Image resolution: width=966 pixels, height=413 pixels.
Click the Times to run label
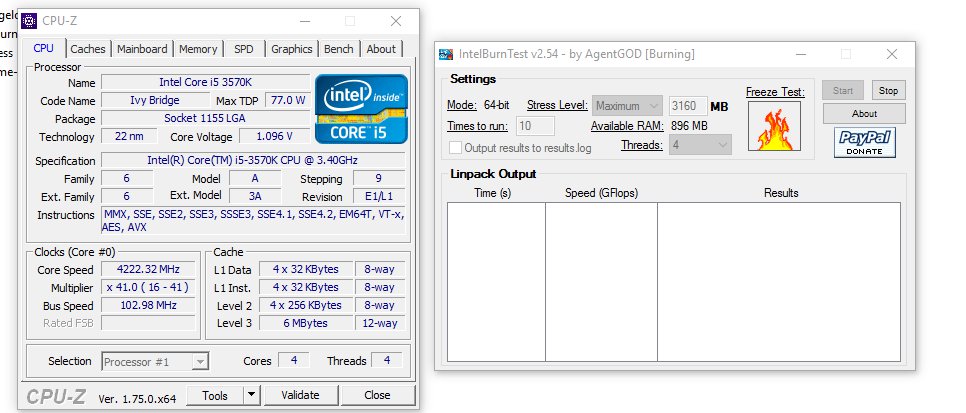477,126
